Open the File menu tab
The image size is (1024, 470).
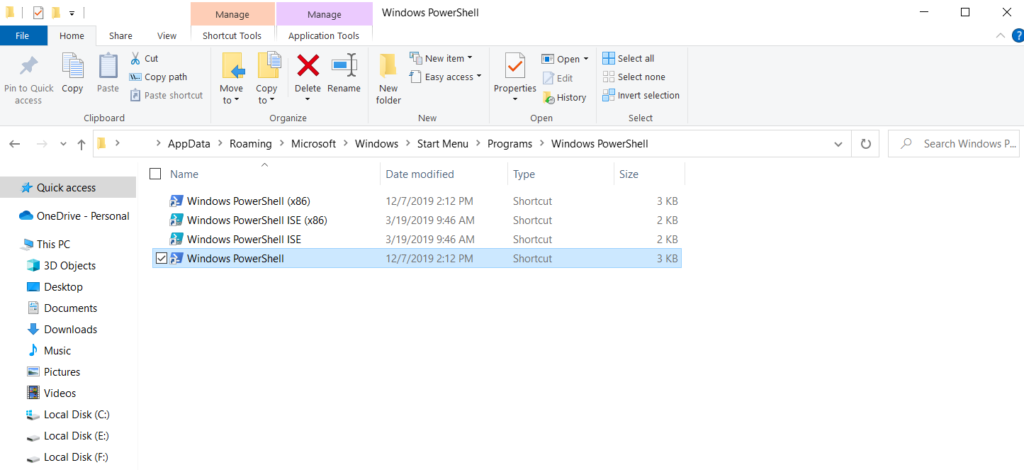(23, 36)
